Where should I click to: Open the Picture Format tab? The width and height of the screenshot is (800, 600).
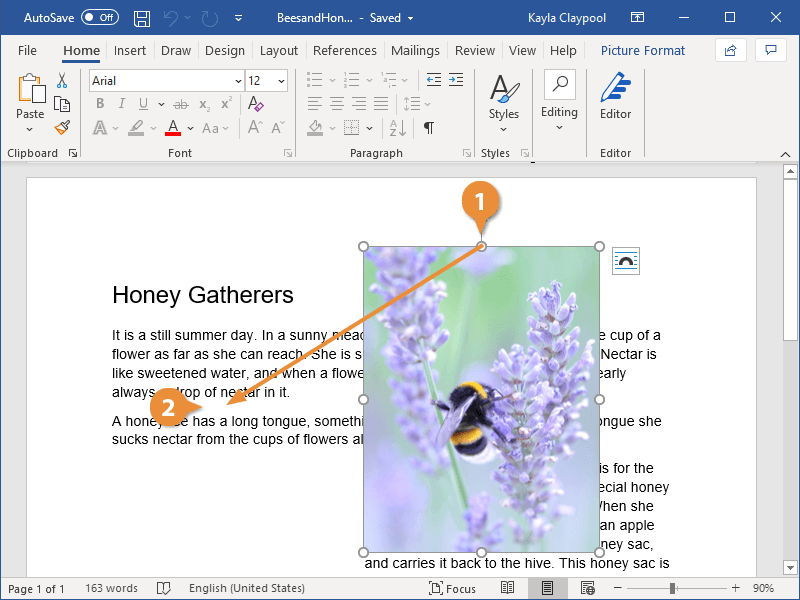tap(643, 50)
